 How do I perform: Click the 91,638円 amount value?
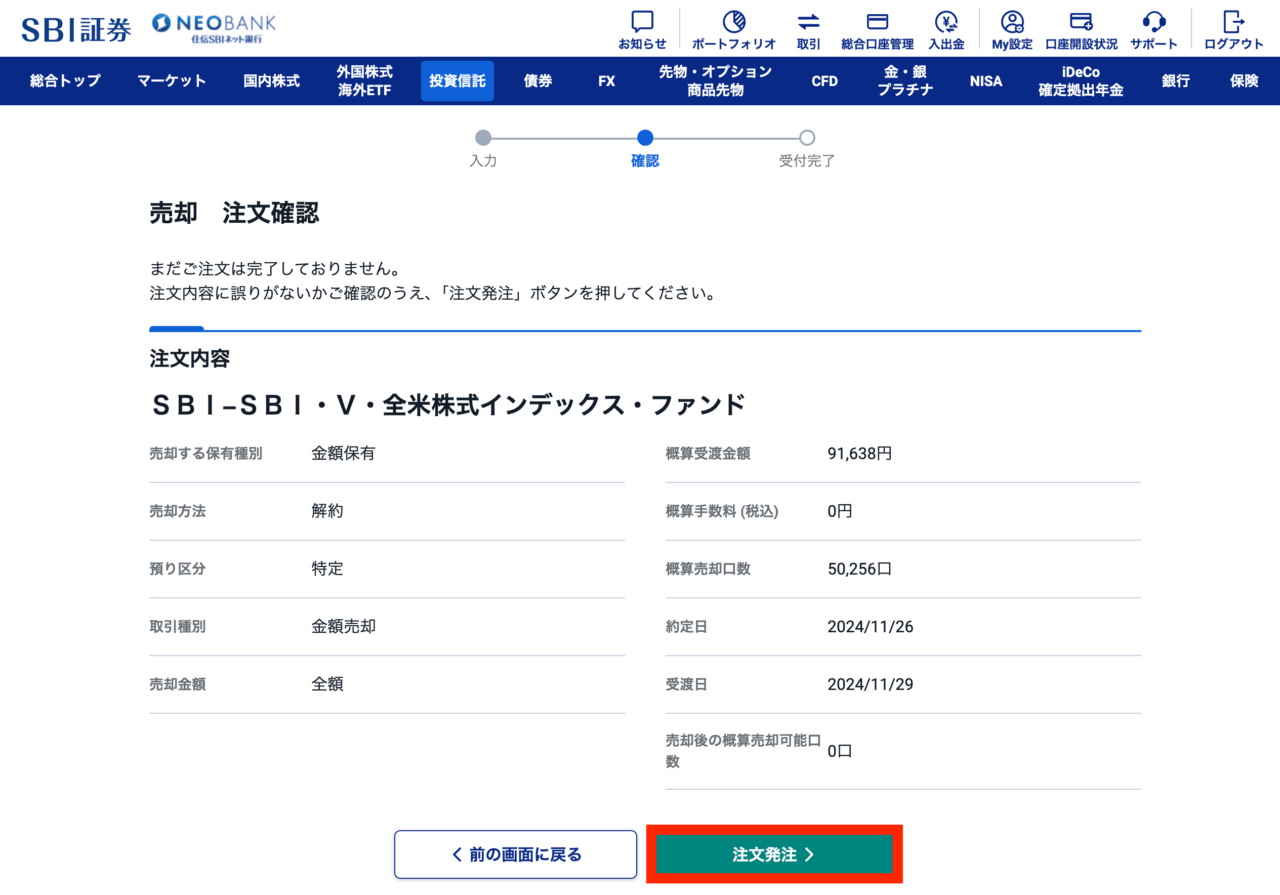click(859, 453)
